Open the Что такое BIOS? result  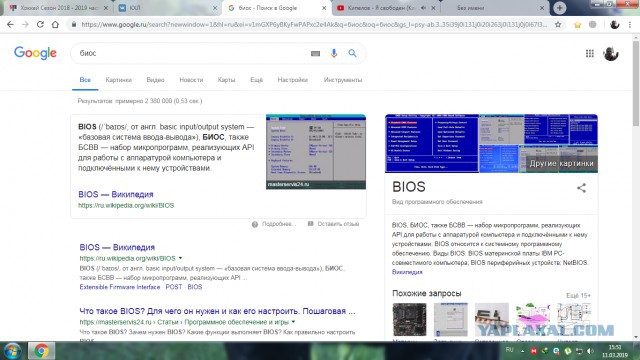click(x=217, y=311)
